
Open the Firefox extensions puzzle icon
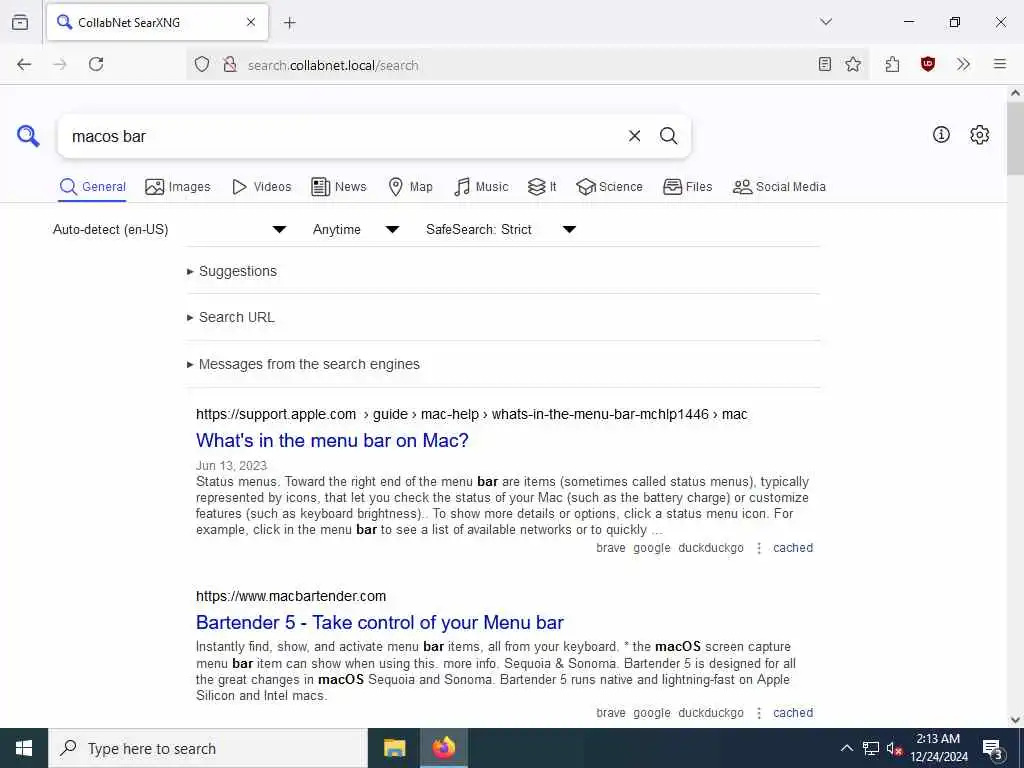click(892, 64)
